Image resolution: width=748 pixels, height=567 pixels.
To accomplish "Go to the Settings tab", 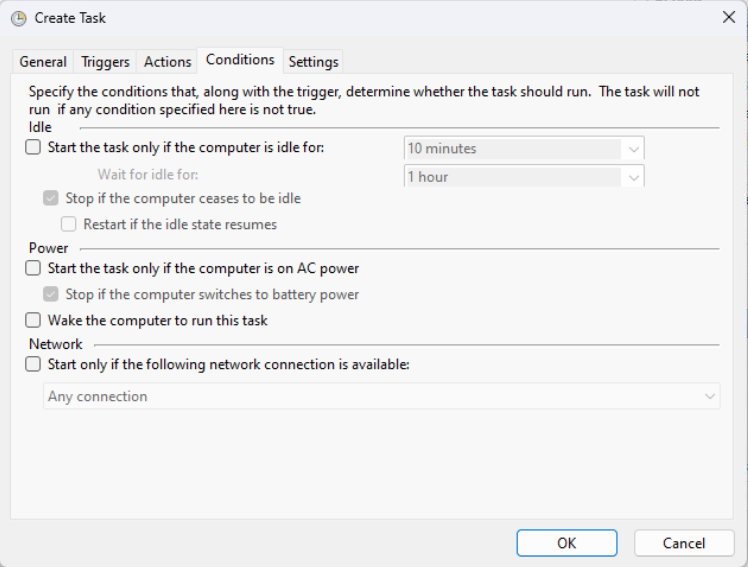I will pos(314,62).
